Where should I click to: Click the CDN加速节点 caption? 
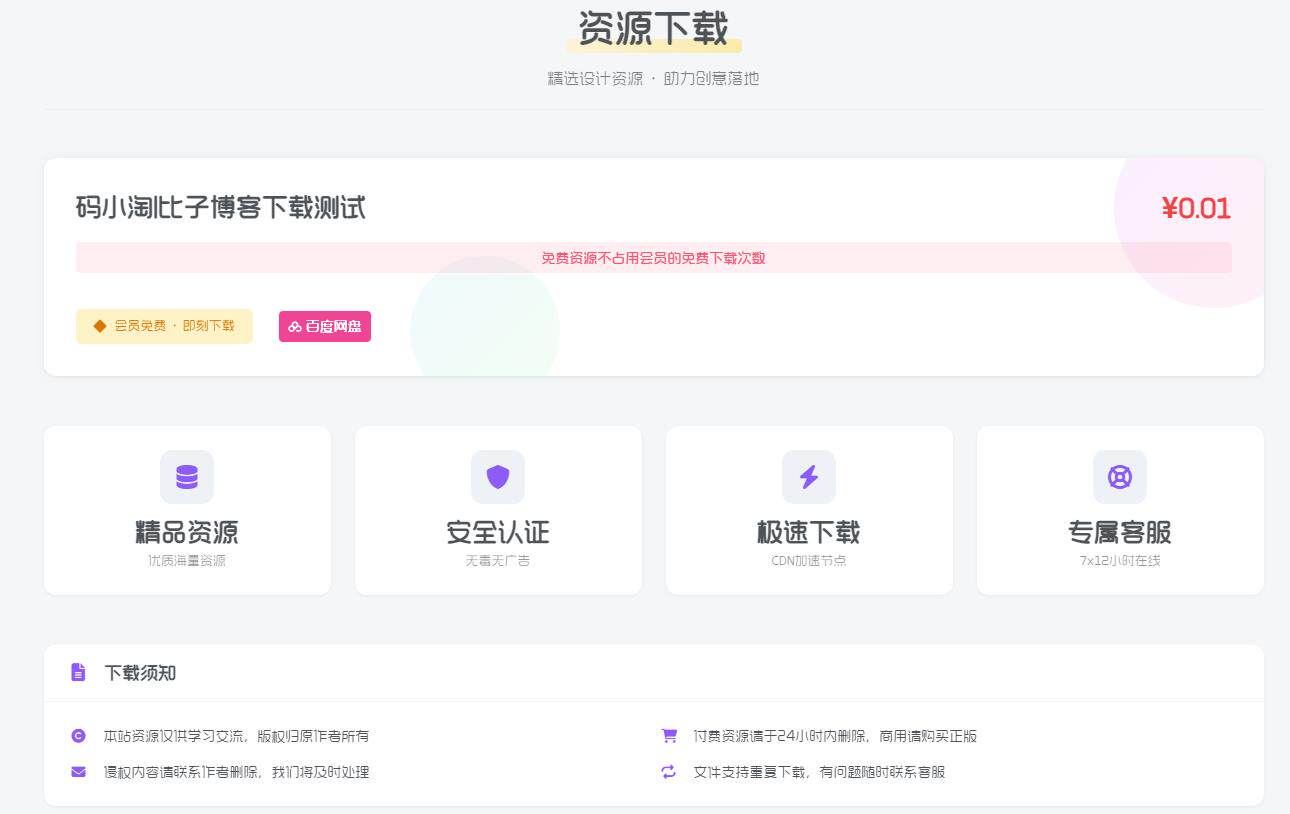pyautogui.click(x=809, y=561)
